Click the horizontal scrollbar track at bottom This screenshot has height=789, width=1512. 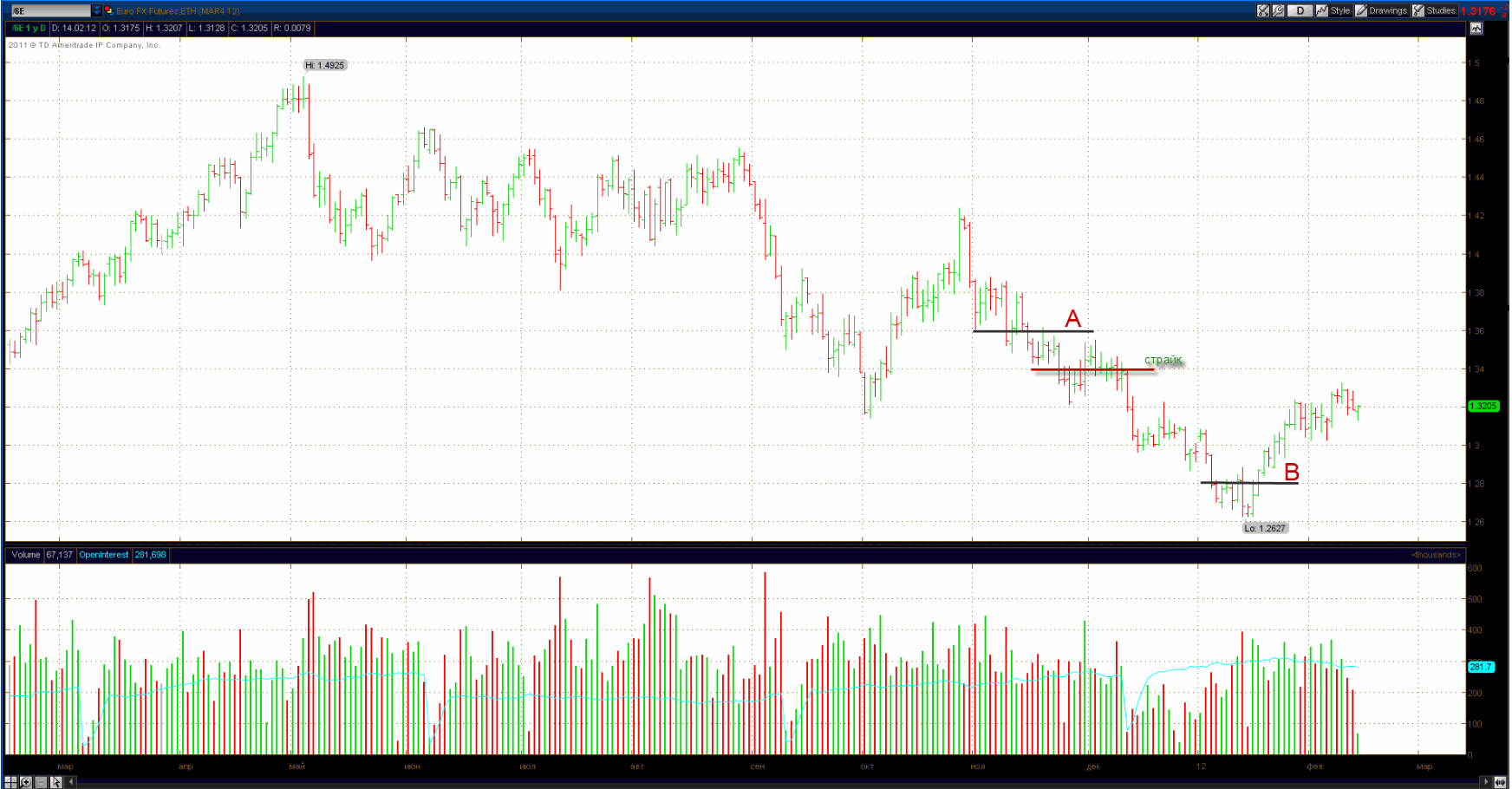click(778, 782)
